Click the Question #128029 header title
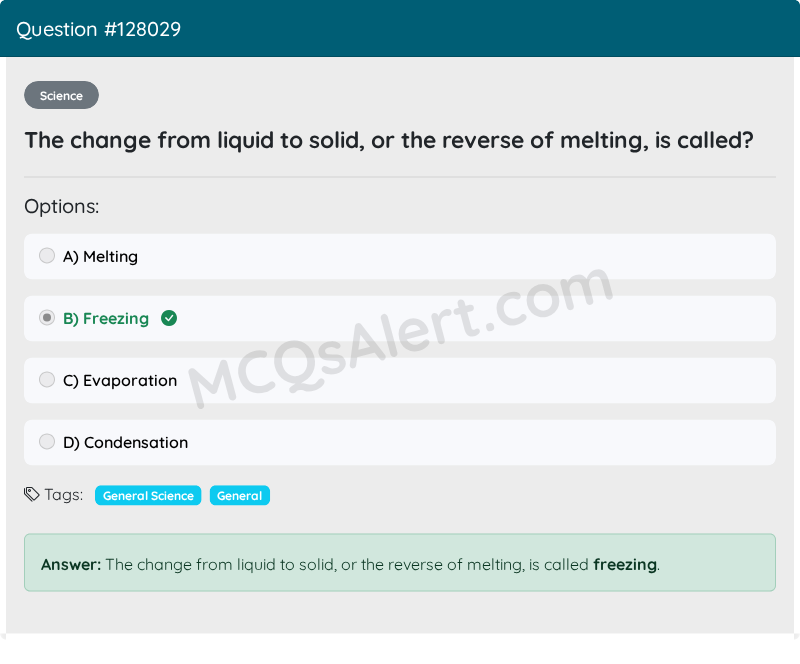This screenshot has width=800, height=664. 98,29
